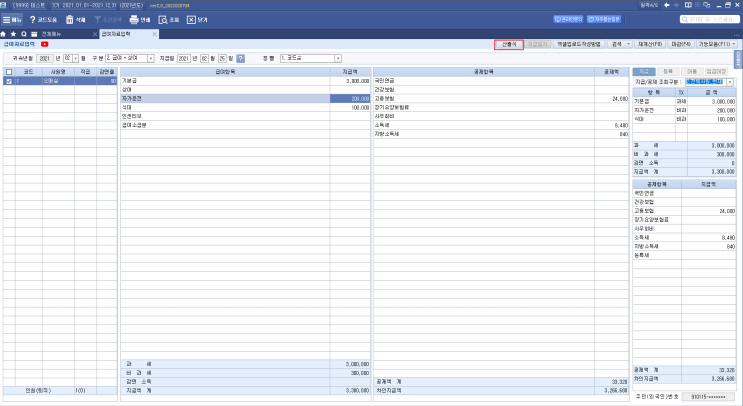Click the 산출식 button
The height and width of the screenshot is (406, 743).
point(509,44)
